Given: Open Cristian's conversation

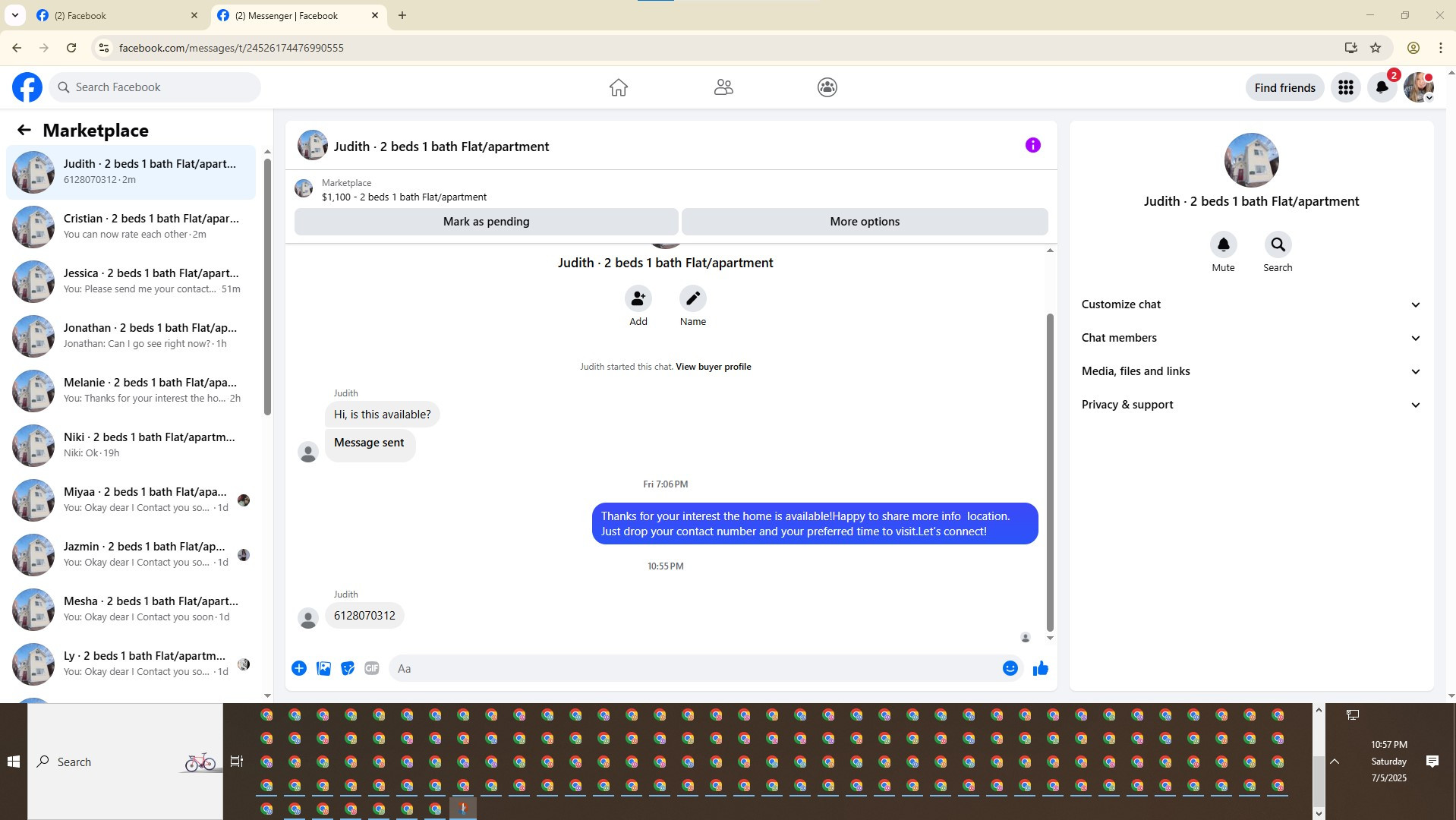Looking at the screenshot, I should pyautogui.click(x=131, y=226).
